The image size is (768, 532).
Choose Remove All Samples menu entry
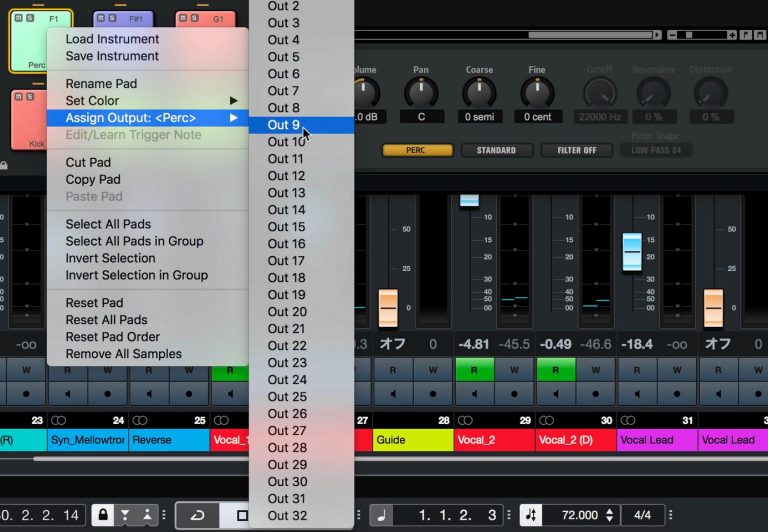(147, 354)
